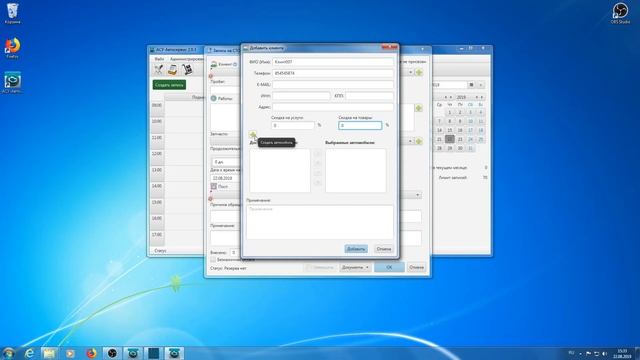
Task: Select day 8 in the main window calendar
Action: [x=449, y=121]
